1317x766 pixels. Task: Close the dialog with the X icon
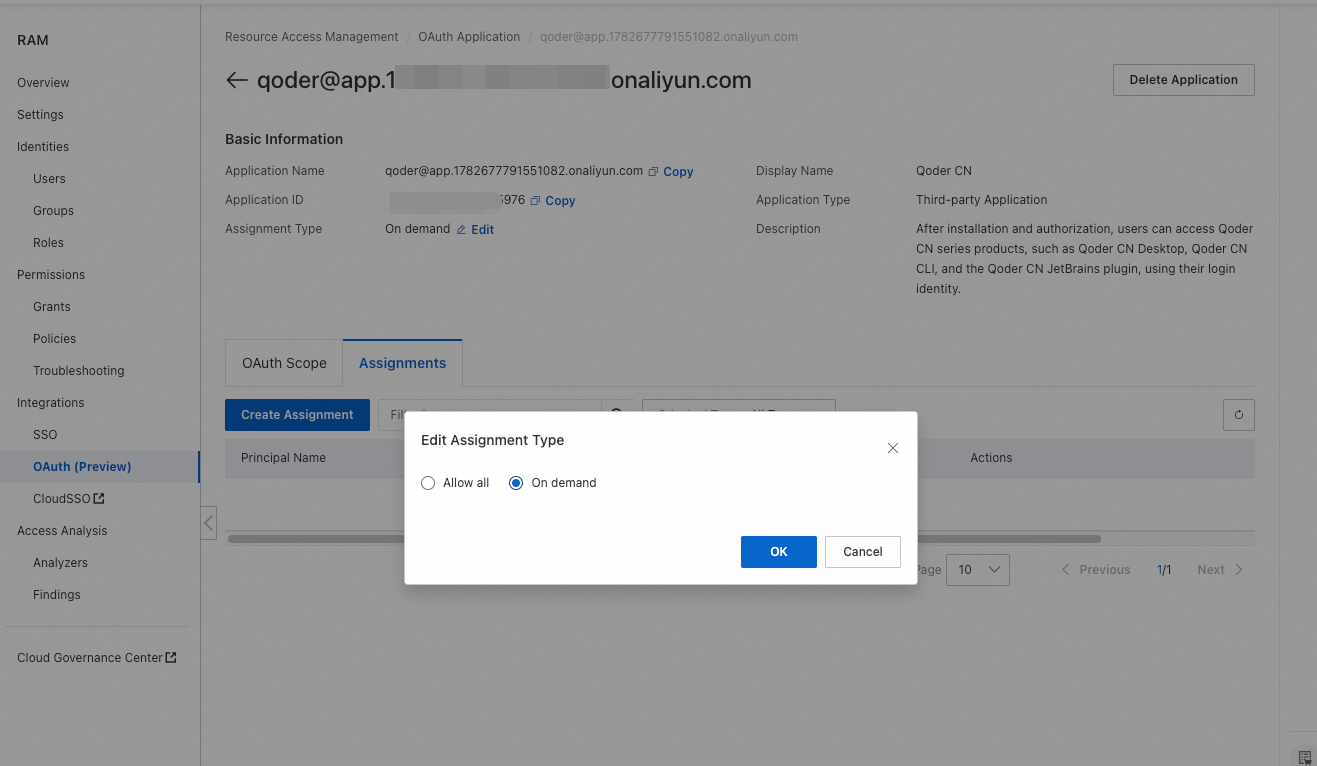[x=893, y=448]
